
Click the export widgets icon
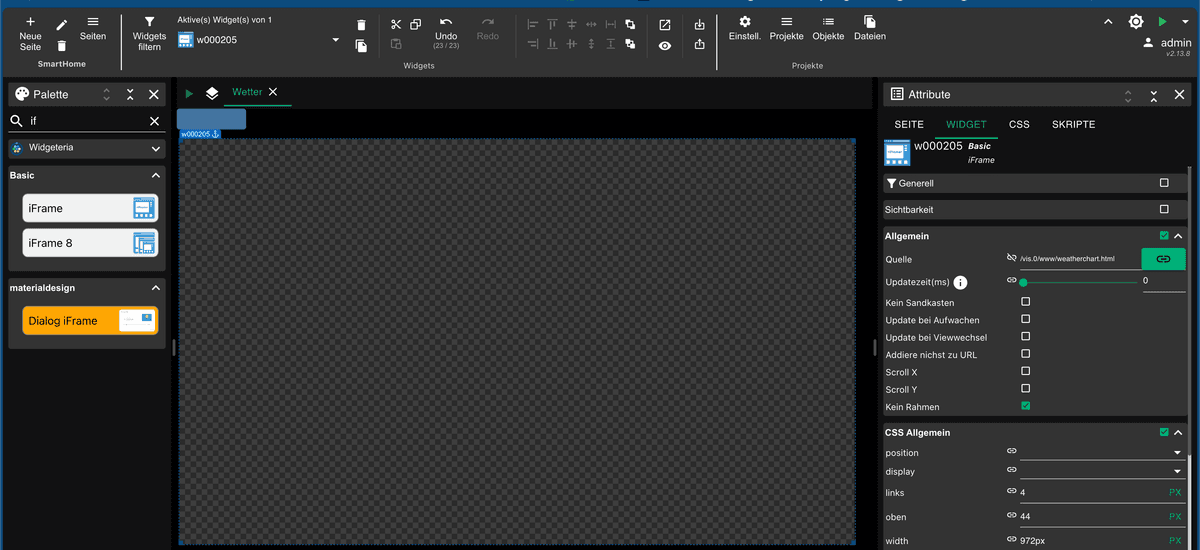[x=699, y=44]
